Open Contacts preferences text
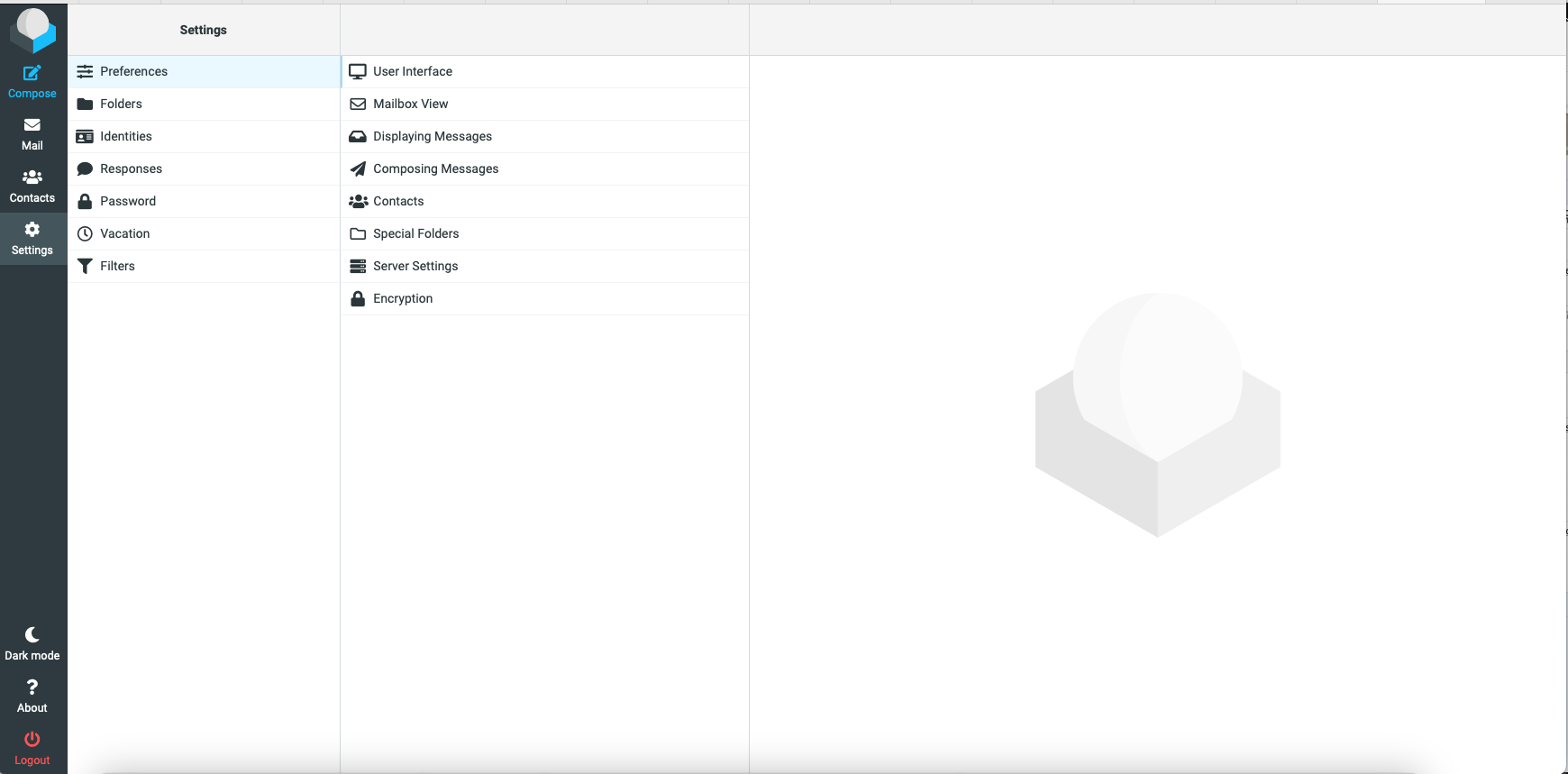Screen dimensions: 1568x774 pos(398,201)
